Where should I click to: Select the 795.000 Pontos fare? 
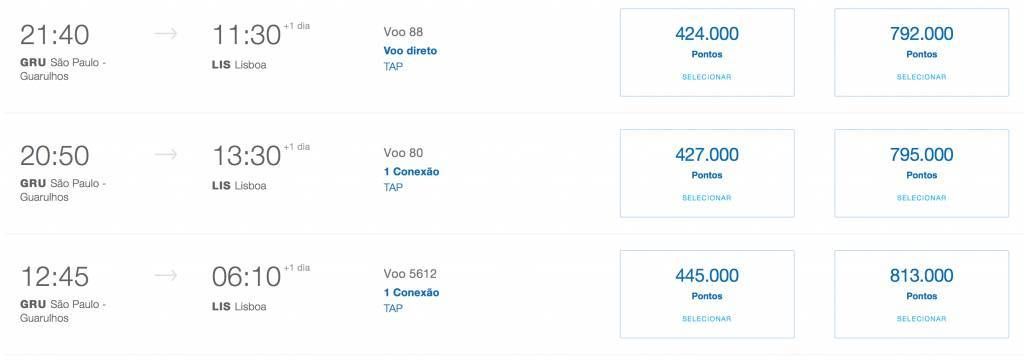tap(921, 173)
